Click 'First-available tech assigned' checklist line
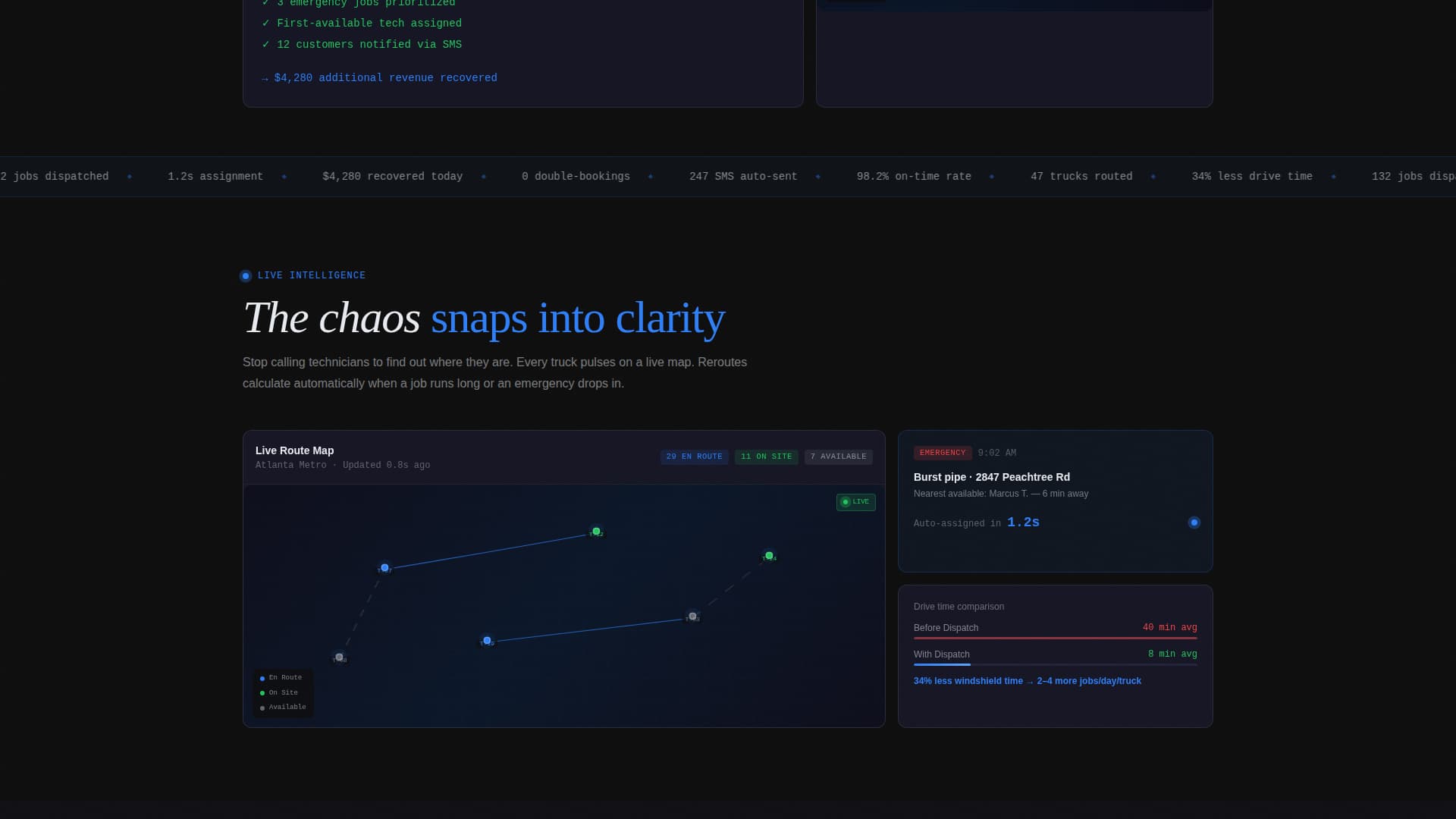This screenshot has width=1456, height=819. pos(369,24)
